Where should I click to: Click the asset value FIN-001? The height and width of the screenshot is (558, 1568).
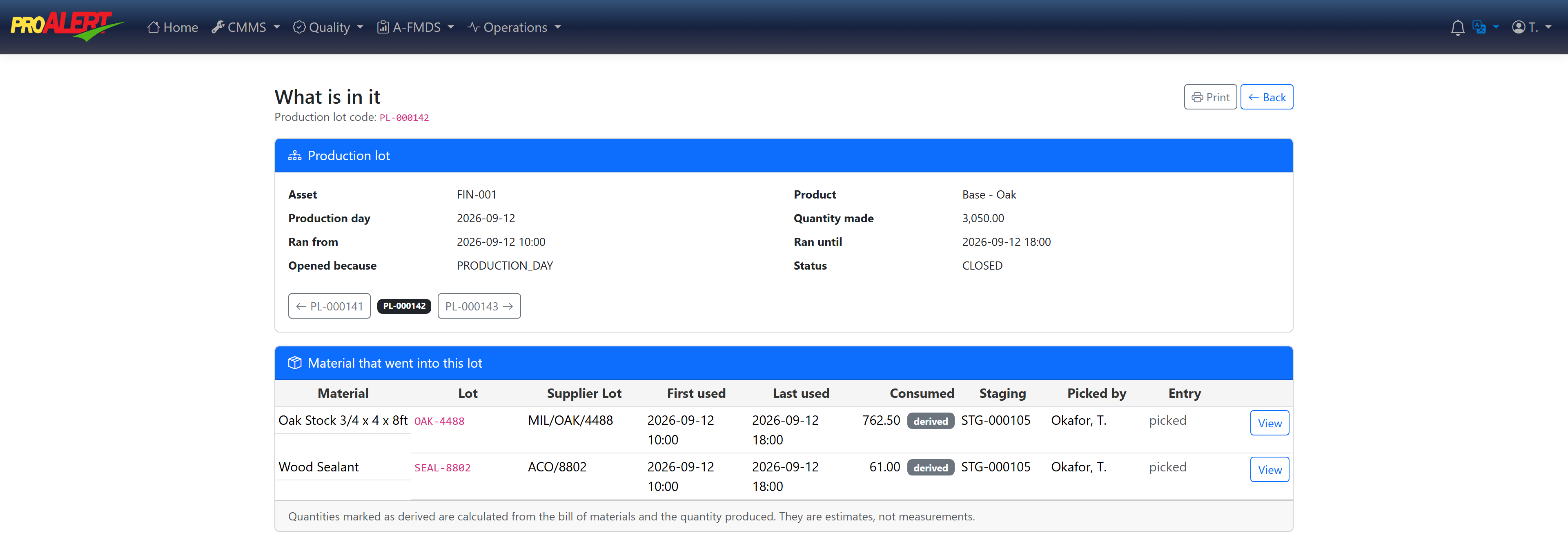(x=477, y=195)
